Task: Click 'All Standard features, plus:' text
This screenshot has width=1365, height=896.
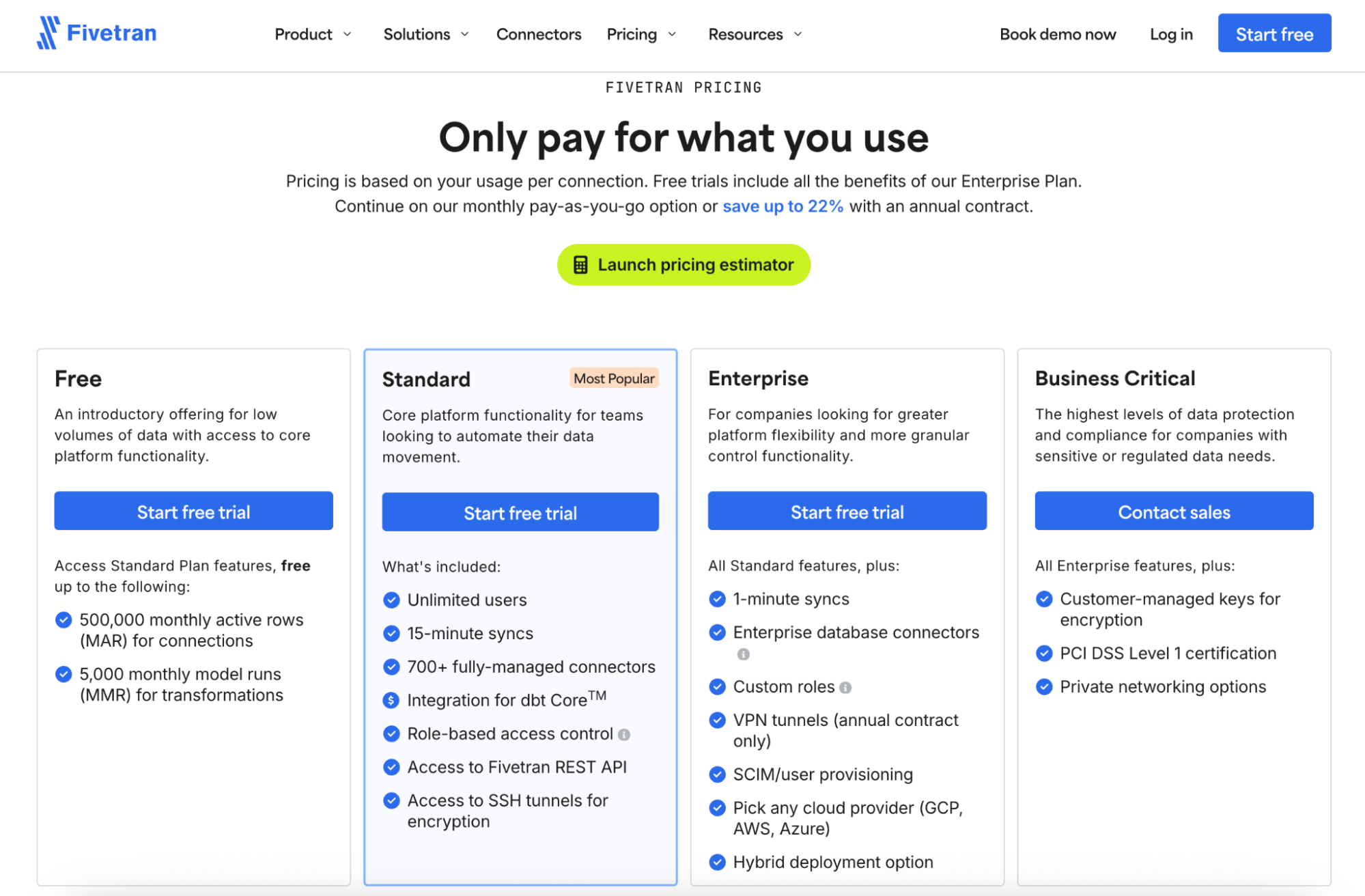Action: (804, 565)
